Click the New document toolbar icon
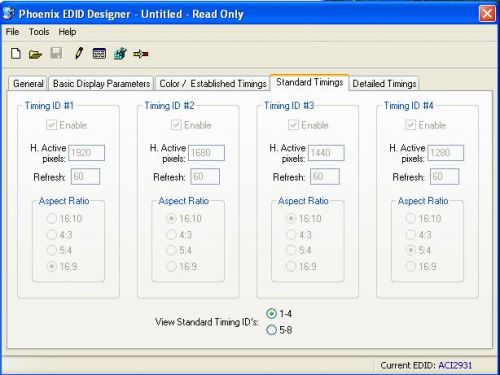500x375 pixels. click(x=16, y=54)
